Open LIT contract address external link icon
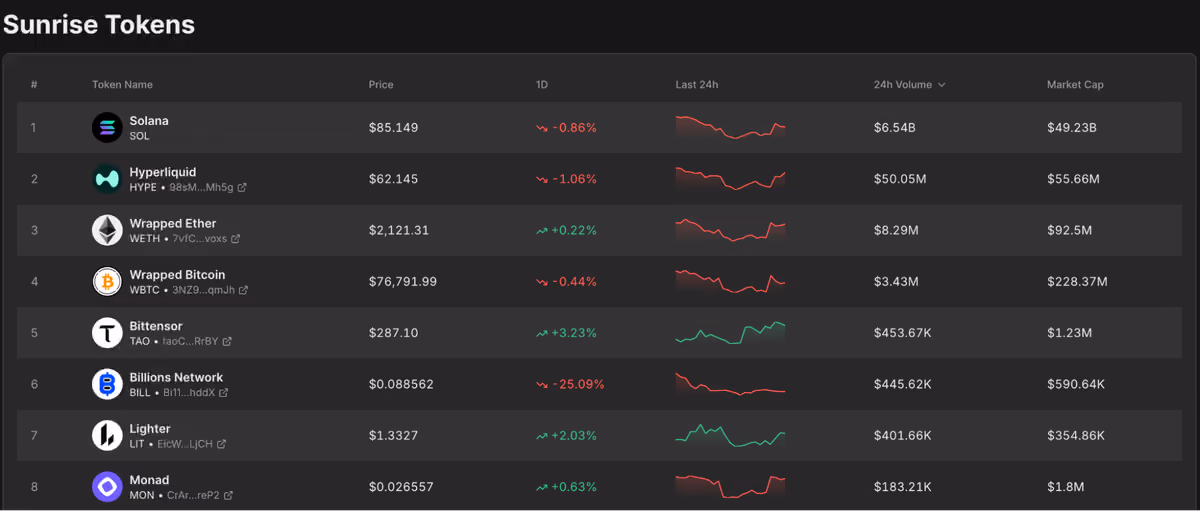The height and width of the screenshot is (511, 1200). [x=221, y=444]
